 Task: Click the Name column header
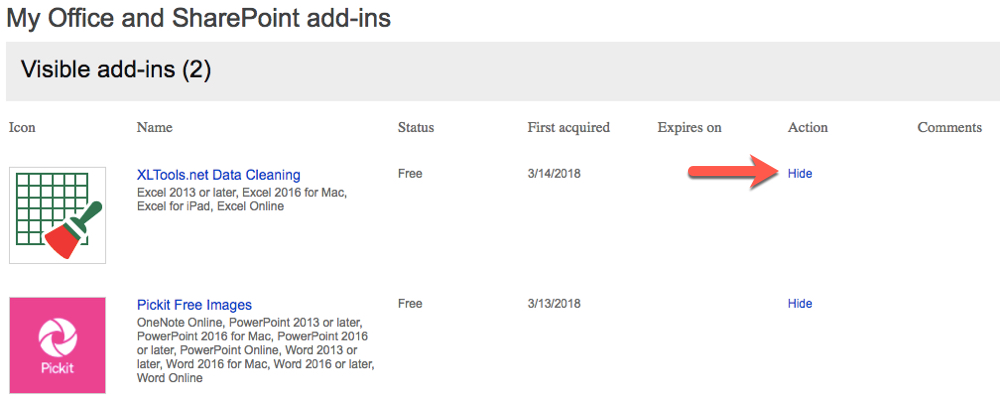[x=155, y=128]
